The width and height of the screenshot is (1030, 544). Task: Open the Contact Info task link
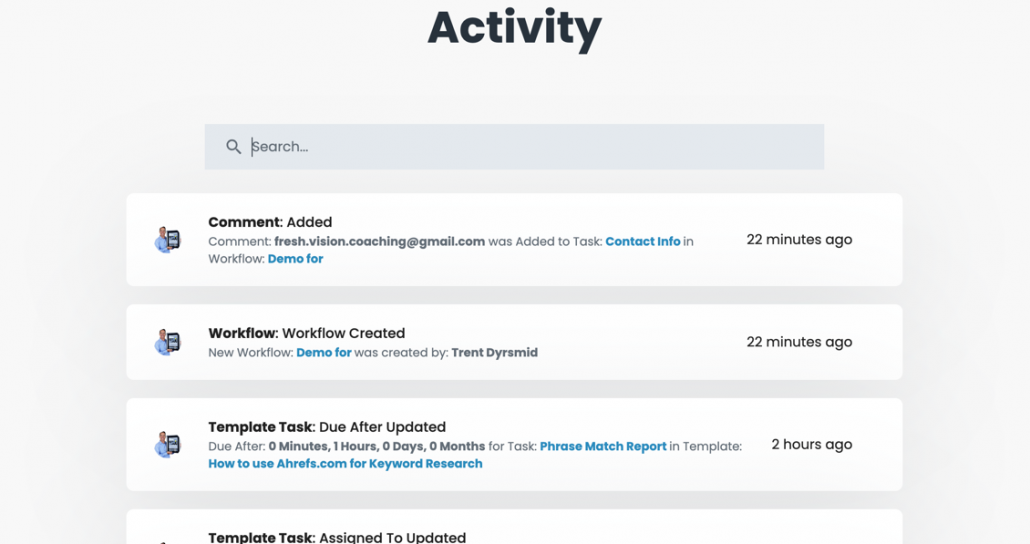[x=642, y=241]
